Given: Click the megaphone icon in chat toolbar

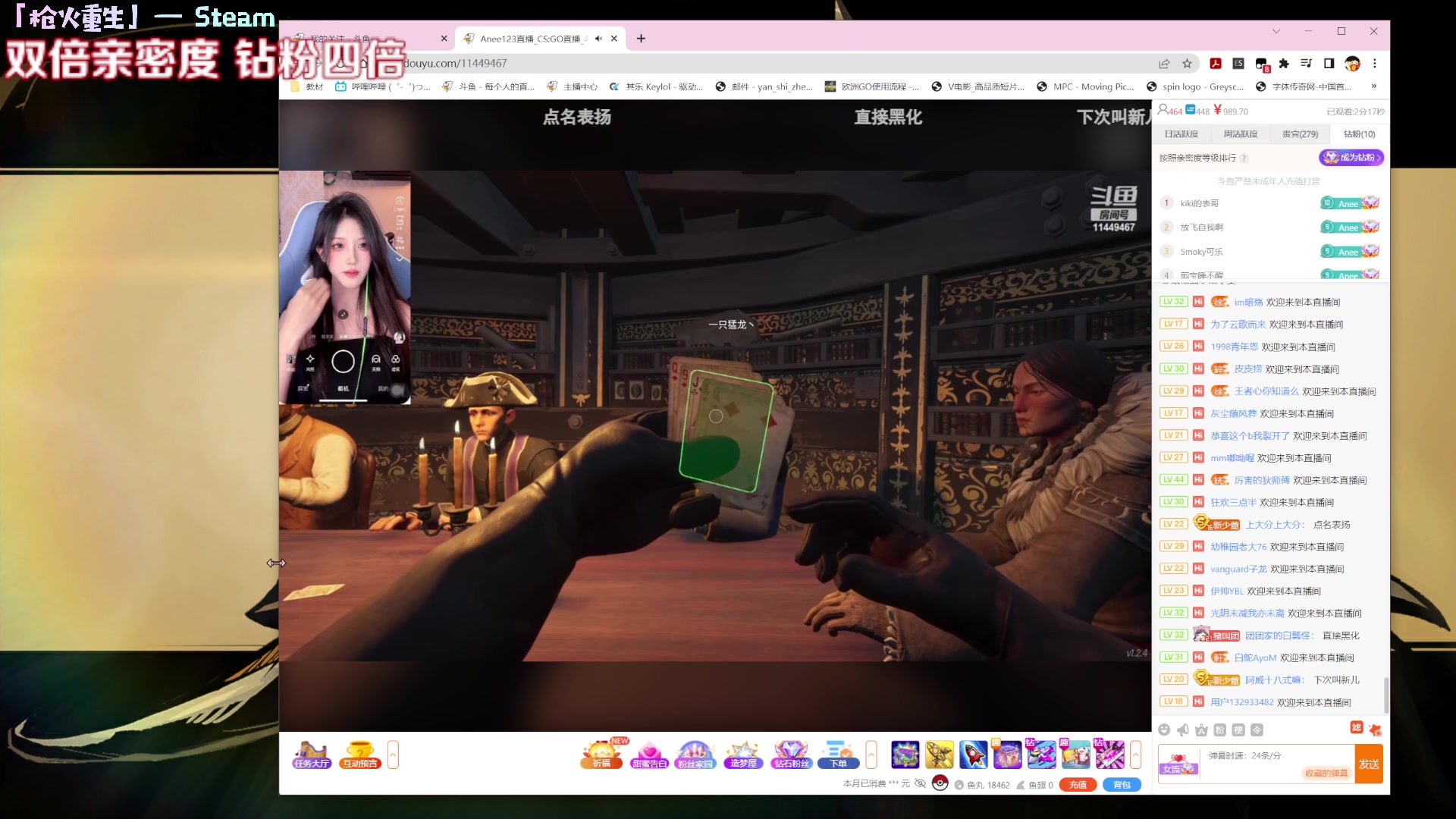Looking at the screenshot, I should (1183, 730).
